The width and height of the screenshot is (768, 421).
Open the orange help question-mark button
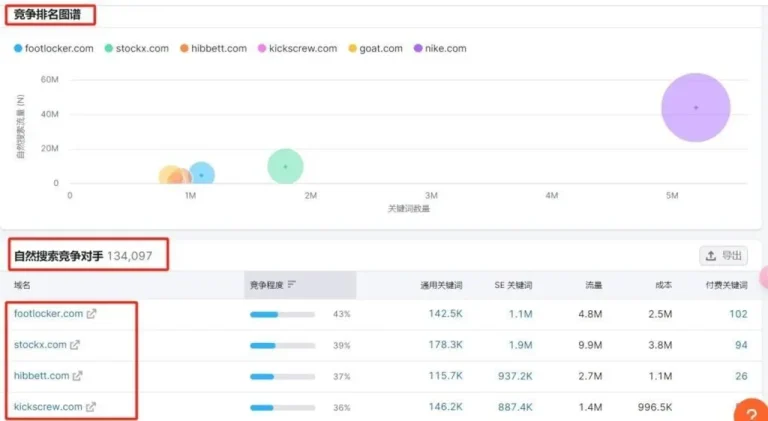click(x=751, y=413)
